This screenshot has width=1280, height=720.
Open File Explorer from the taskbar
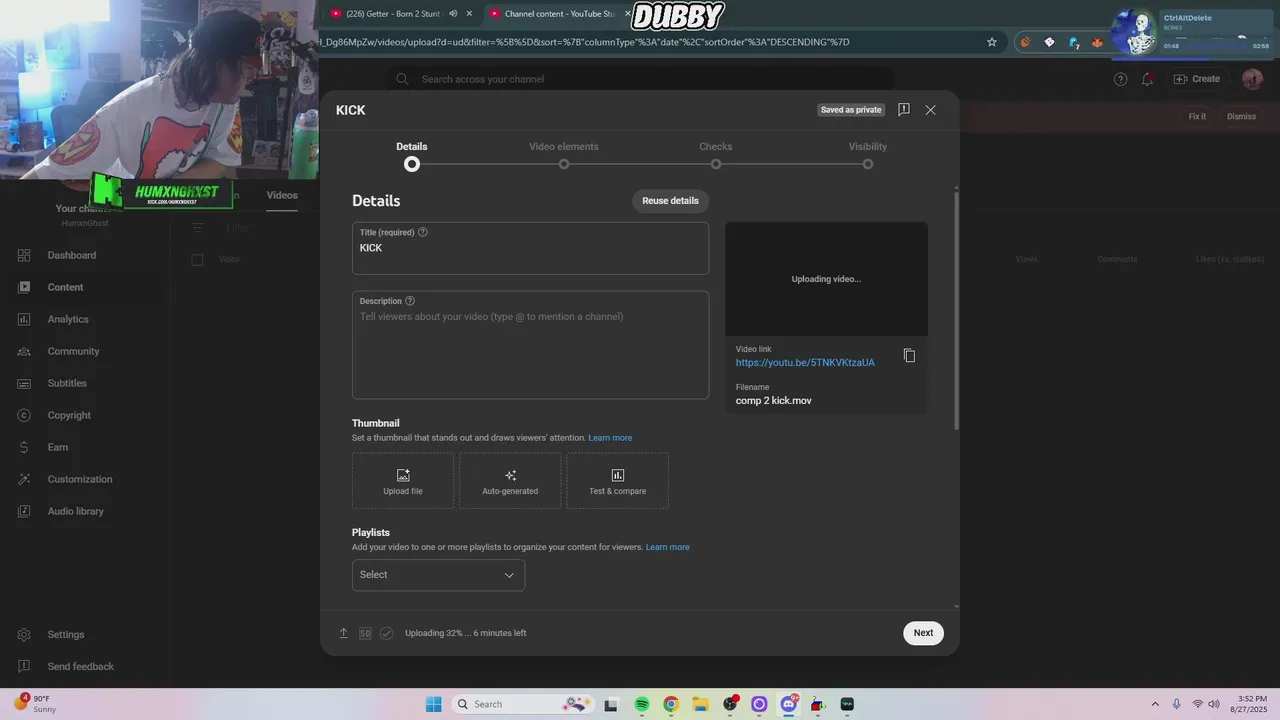pos(701,704)
